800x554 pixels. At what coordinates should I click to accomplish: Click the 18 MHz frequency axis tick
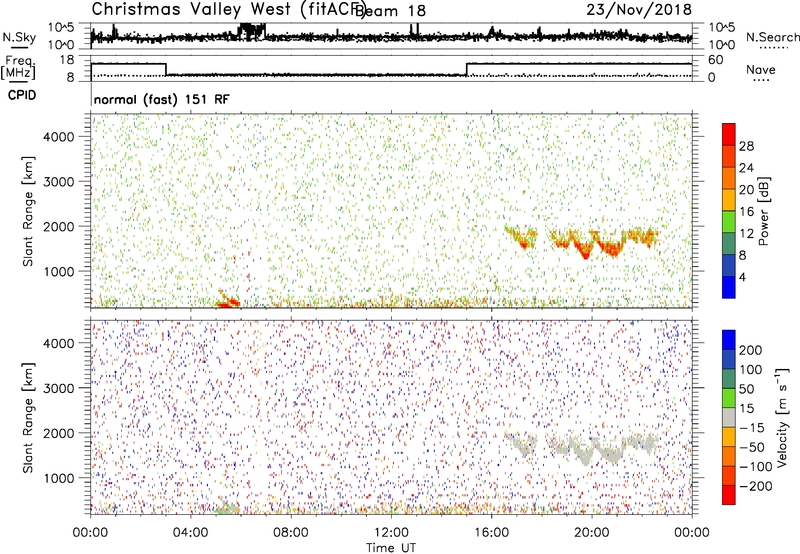(67, 60)
